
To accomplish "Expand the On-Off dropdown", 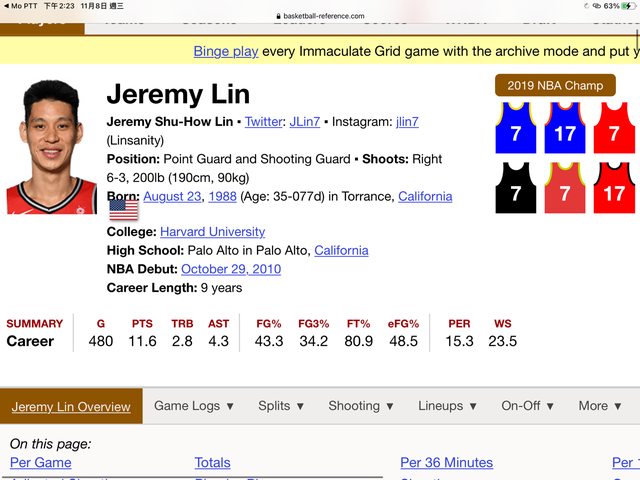I will tap(530, 406).
